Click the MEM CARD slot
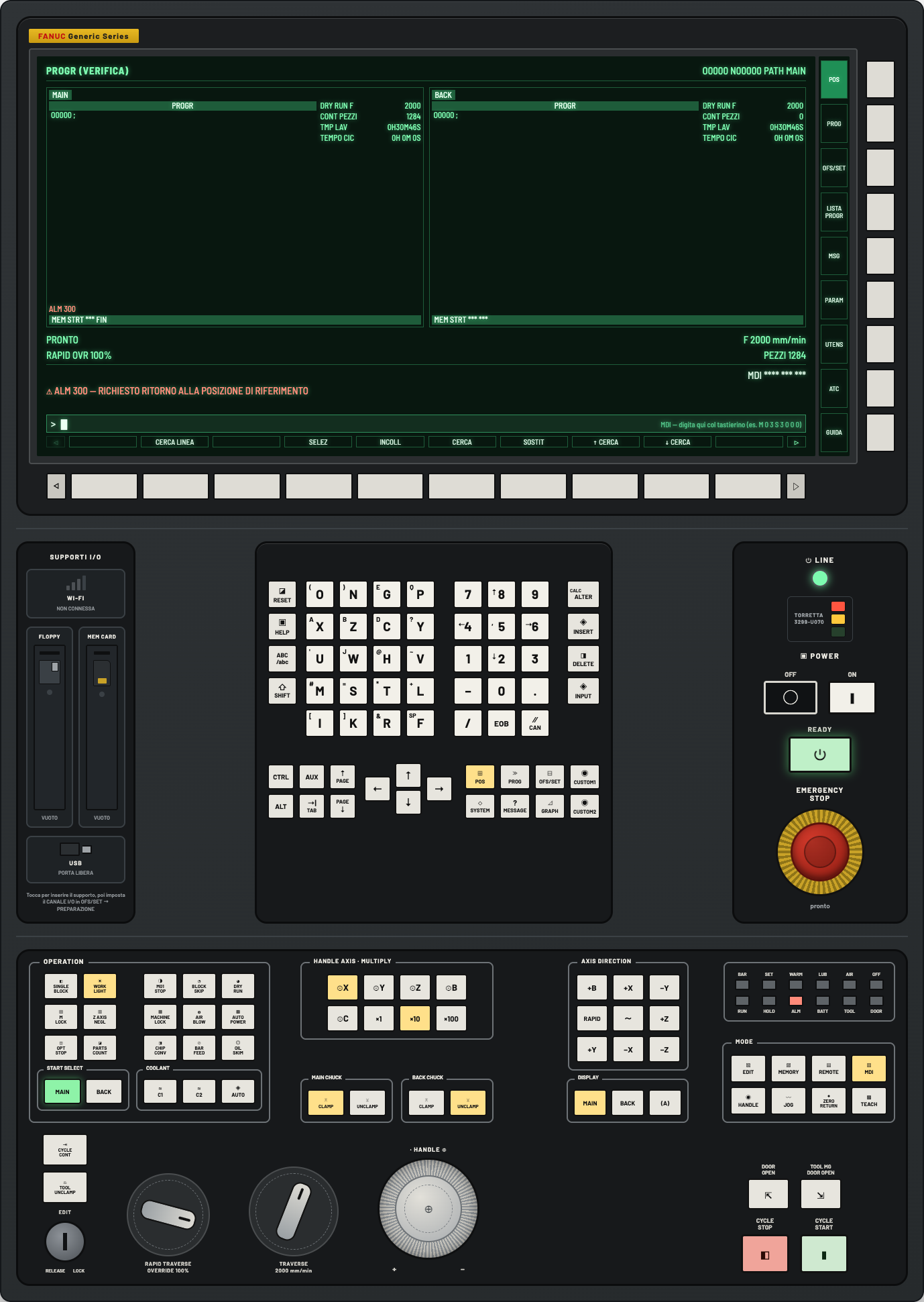Image resolution: width=924 pixels, height=1302 pixels. pyautogui.click(x=102, y=727)
